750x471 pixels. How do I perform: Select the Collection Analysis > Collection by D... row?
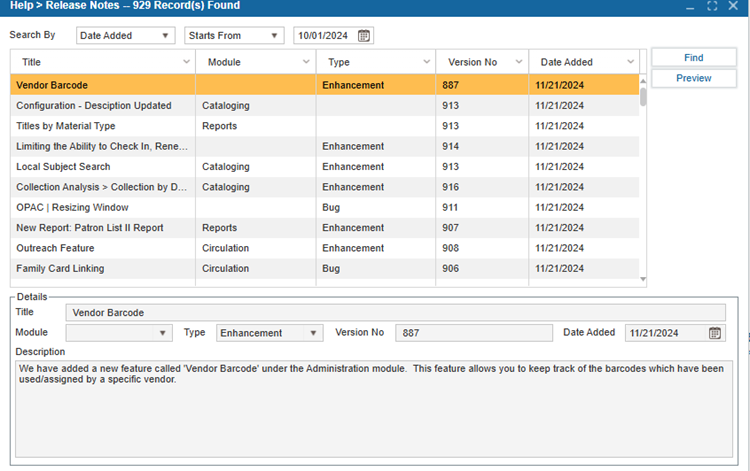tap(324, 187)
